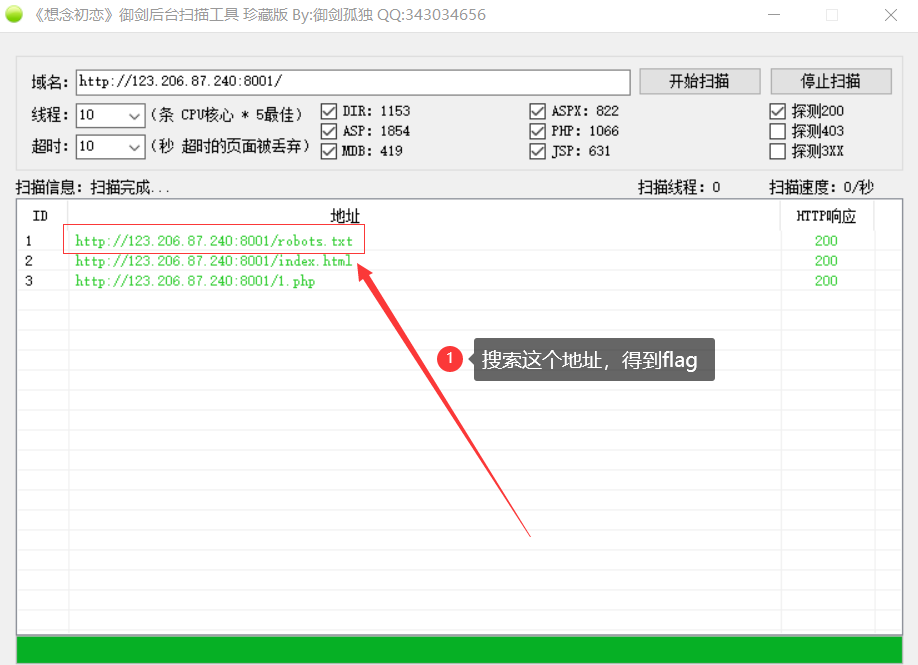Minimize the scanner window
918x665 pixels.
tap(774, 15)
